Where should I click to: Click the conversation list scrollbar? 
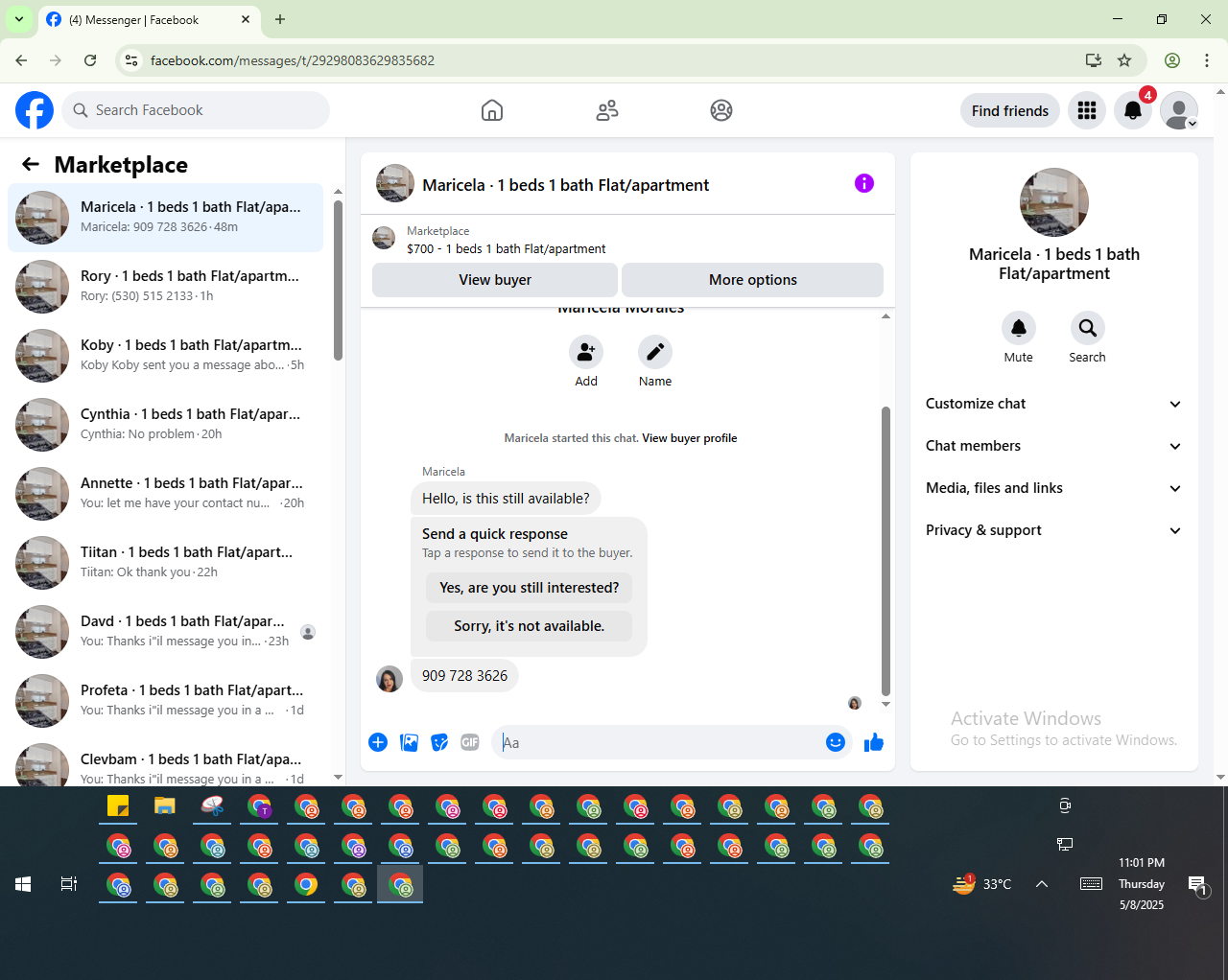338,280
